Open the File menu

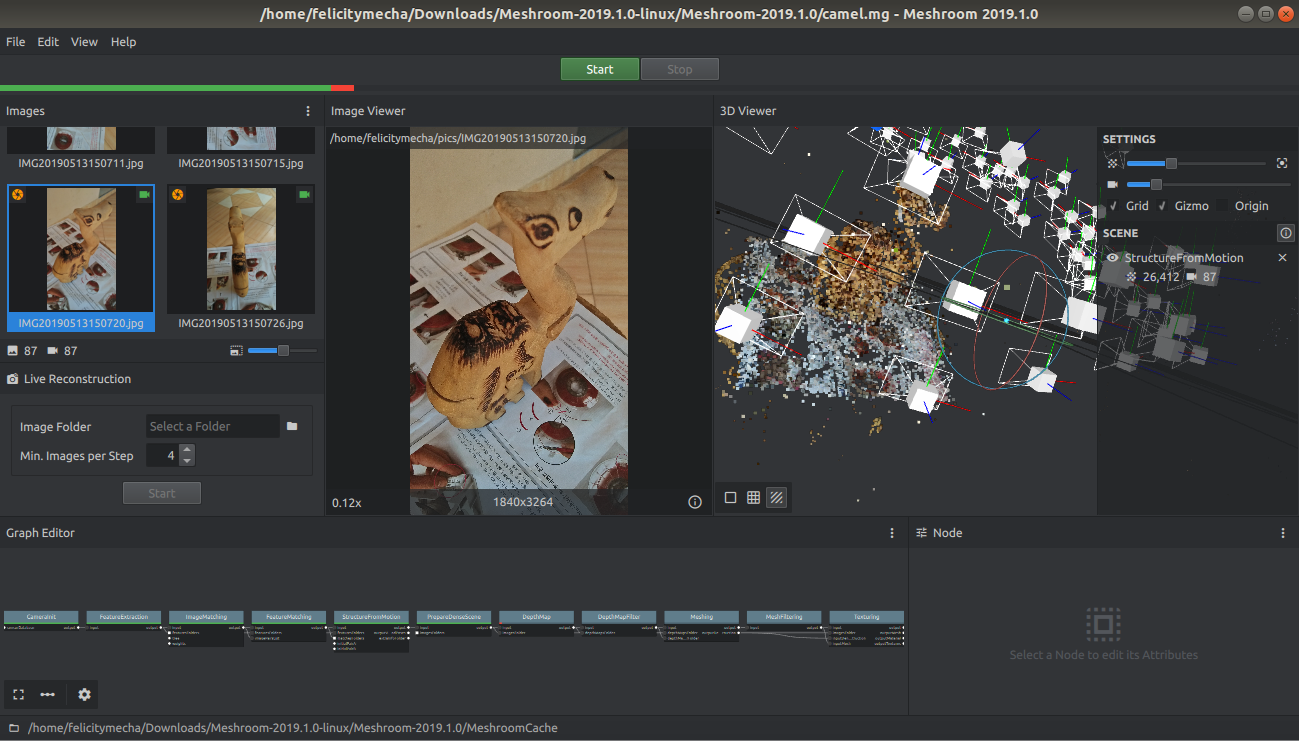[16, 42]
